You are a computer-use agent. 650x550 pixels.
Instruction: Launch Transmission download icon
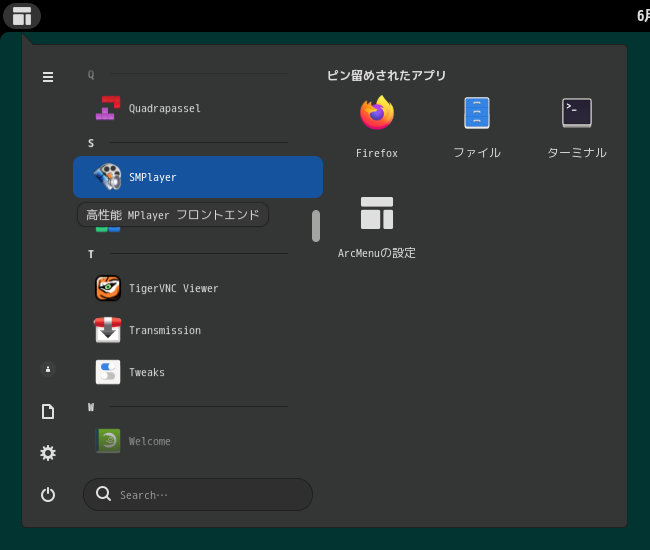pos(108,330)
